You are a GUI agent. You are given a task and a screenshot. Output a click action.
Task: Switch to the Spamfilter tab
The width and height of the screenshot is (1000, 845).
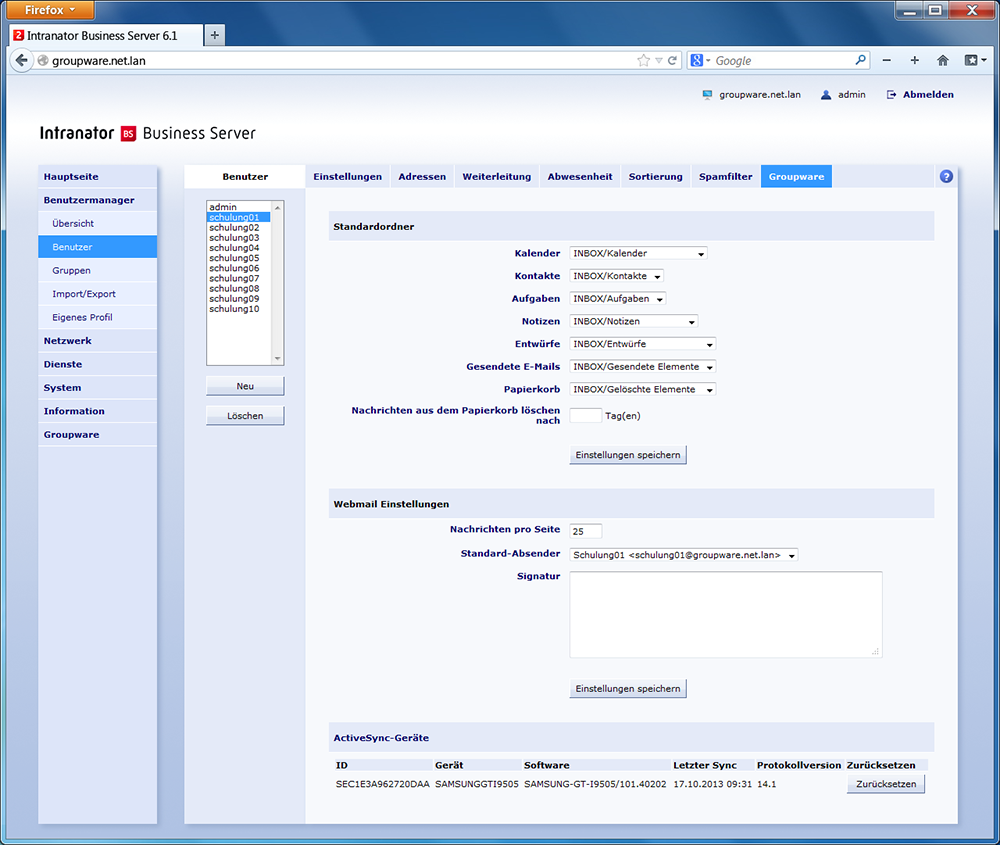point(725,177)
